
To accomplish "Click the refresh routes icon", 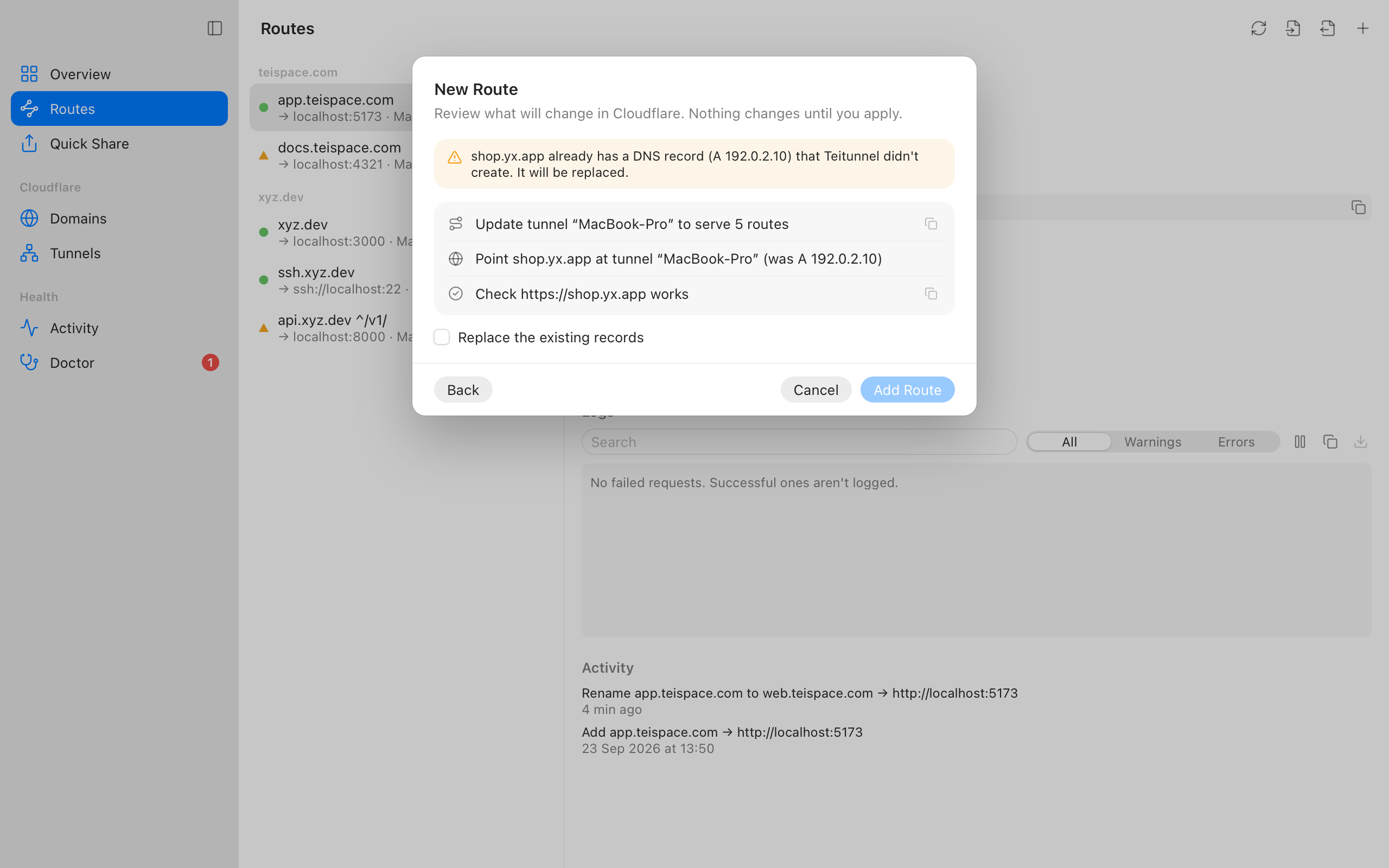I will 1259,28.
